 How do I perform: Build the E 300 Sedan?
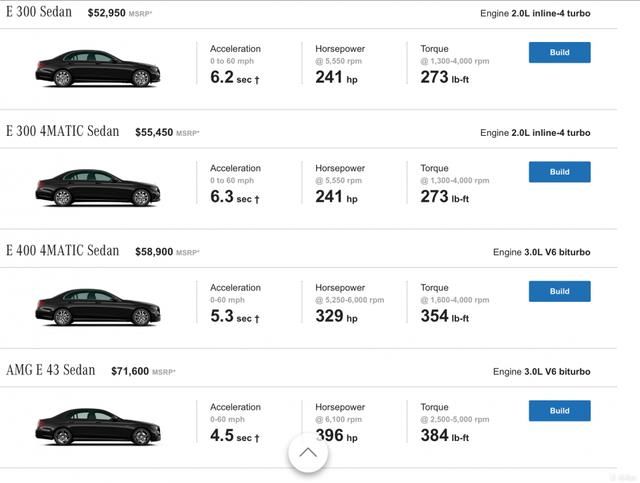(559, 52)
